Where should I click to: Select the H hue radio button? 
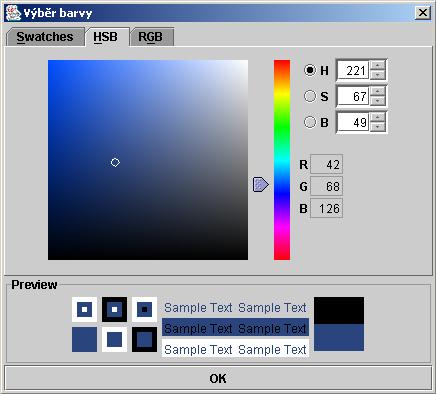310,70
